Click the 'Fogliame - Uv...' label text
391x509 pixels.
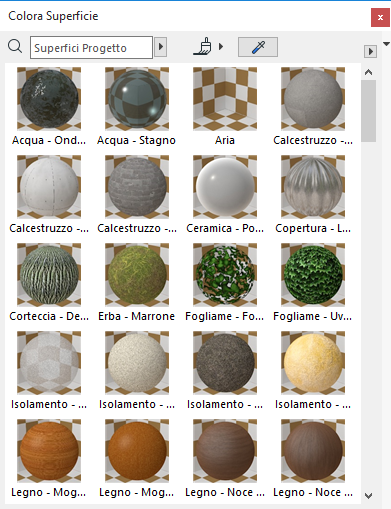(x=313, y=316)
